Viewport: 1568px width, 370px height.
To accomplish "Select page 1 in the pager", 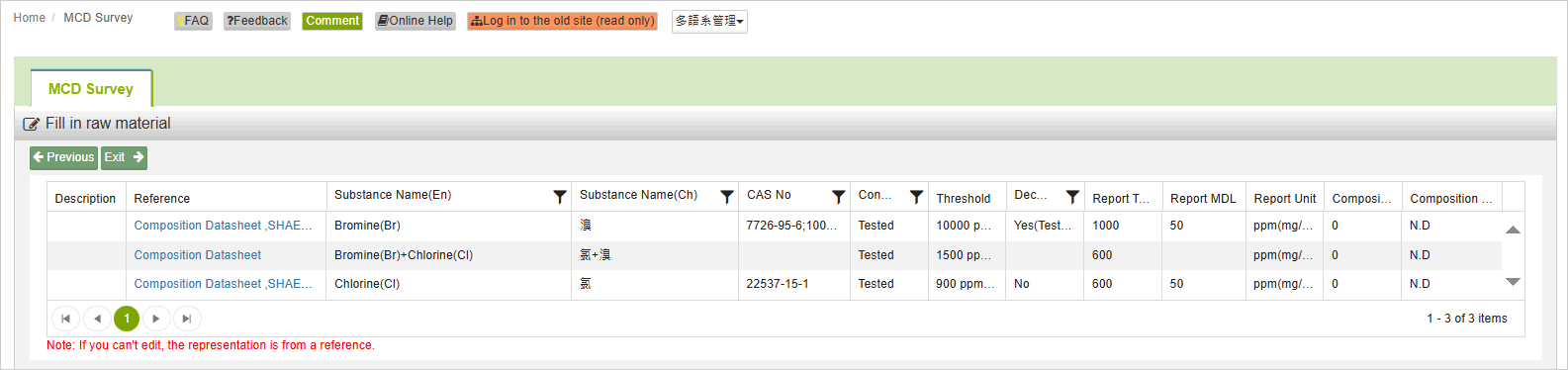I will (x=127, y=319).
